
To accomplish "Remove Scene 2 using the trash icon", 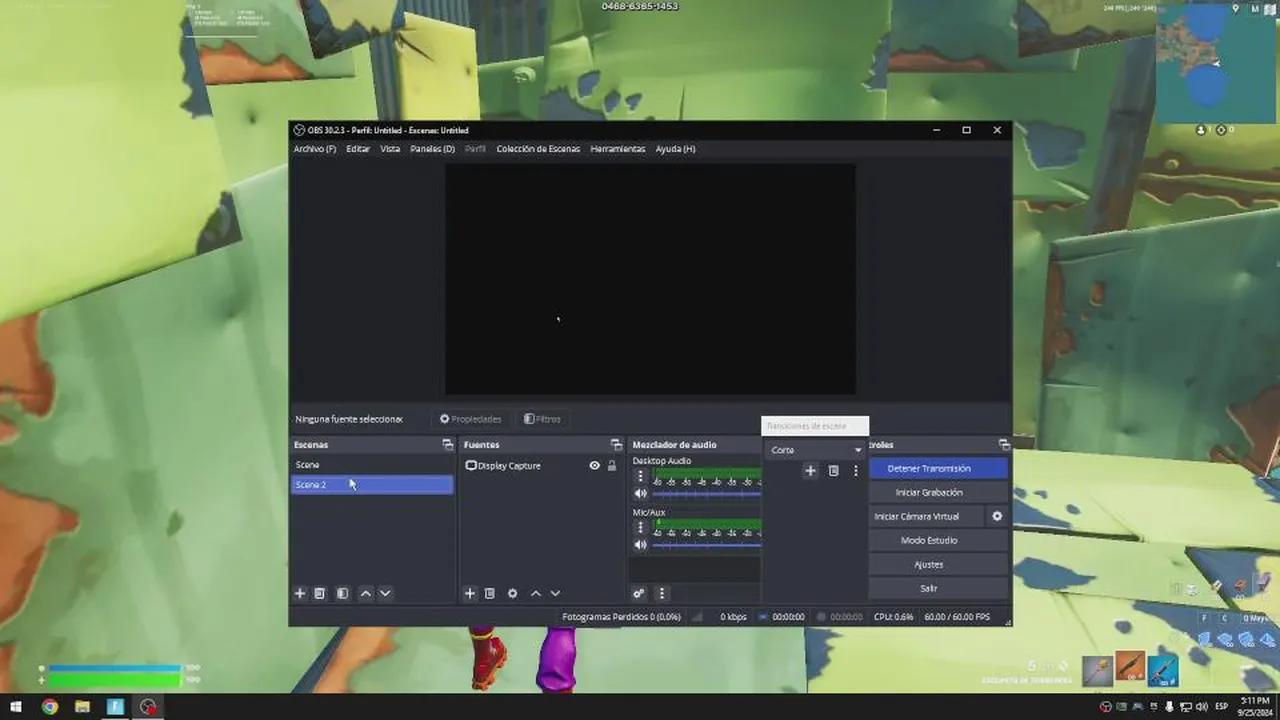I will click(320, 593).
